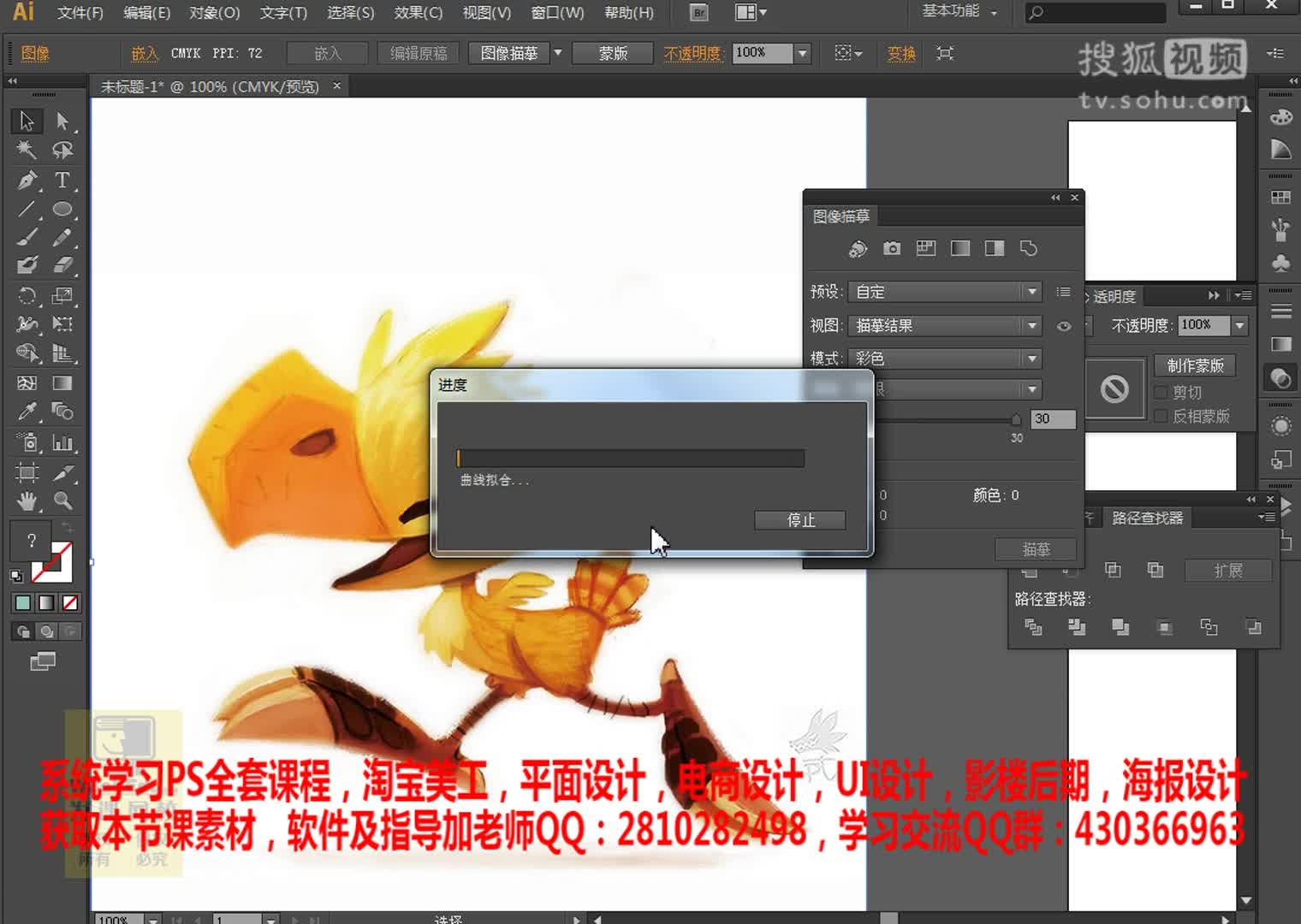
Task: Click the 停止 button in progress dialog
Action: point(800,520)
